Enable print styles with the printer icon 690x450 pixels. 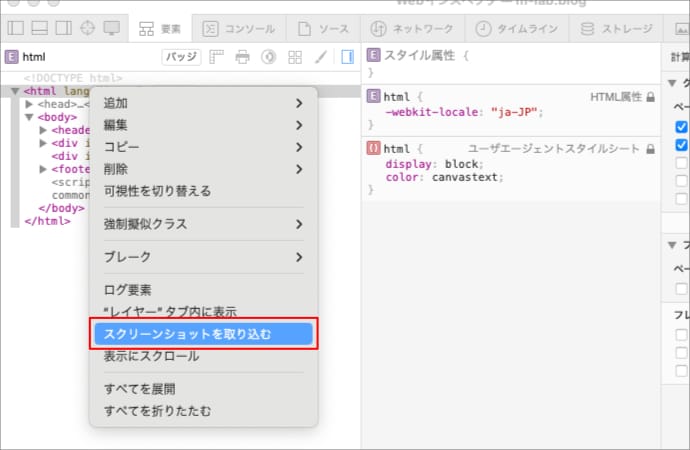tap(242, 58)
